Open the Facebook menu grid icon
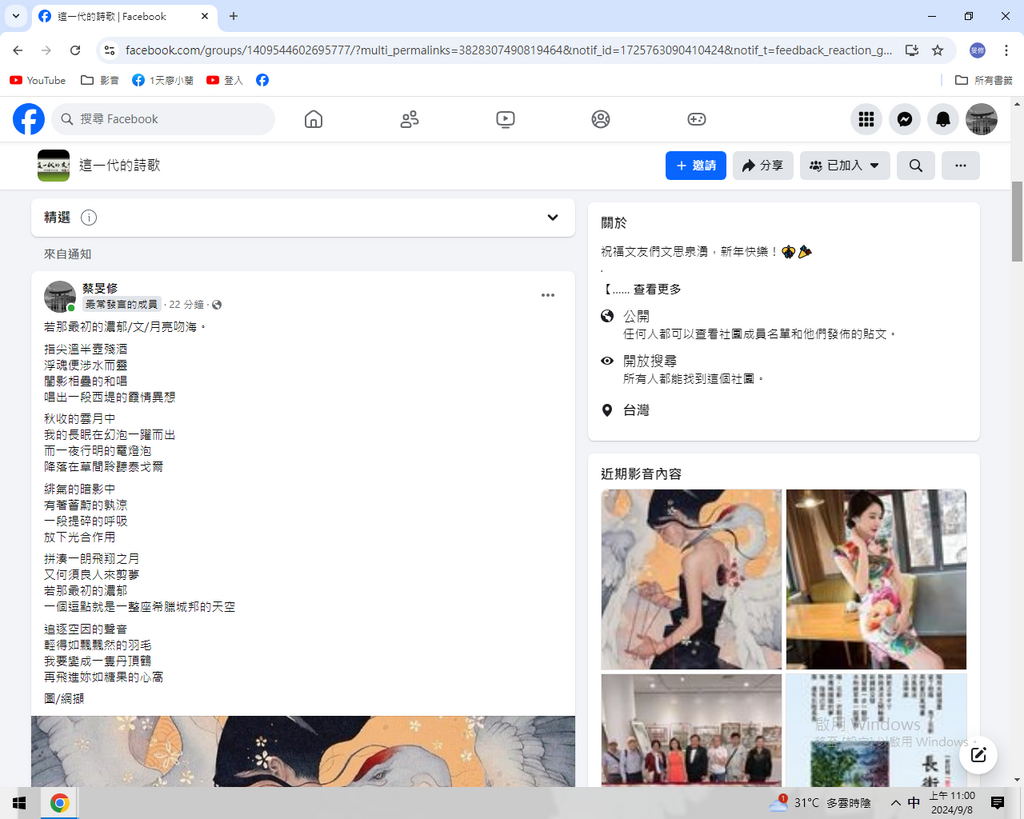Screen dimensions: 1024x819 [866, 119]
